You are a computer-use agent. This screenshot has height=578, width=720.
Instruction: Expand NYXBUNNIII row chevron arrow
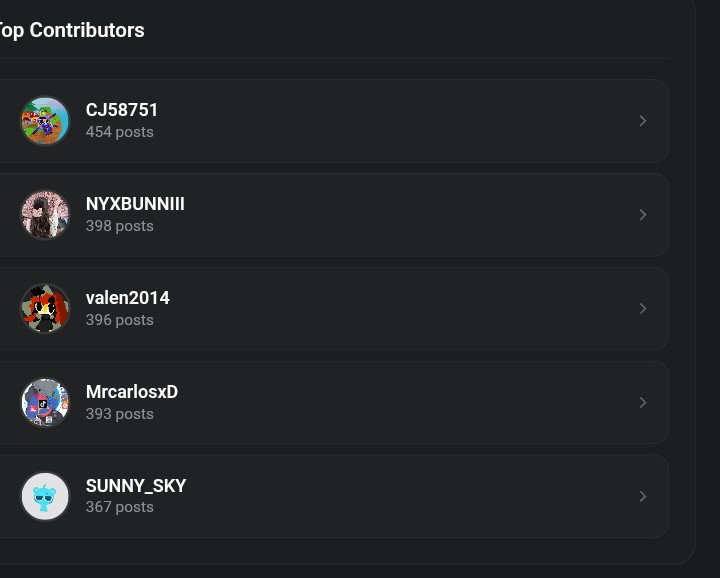pyautogui.click(x=643, y=215)
